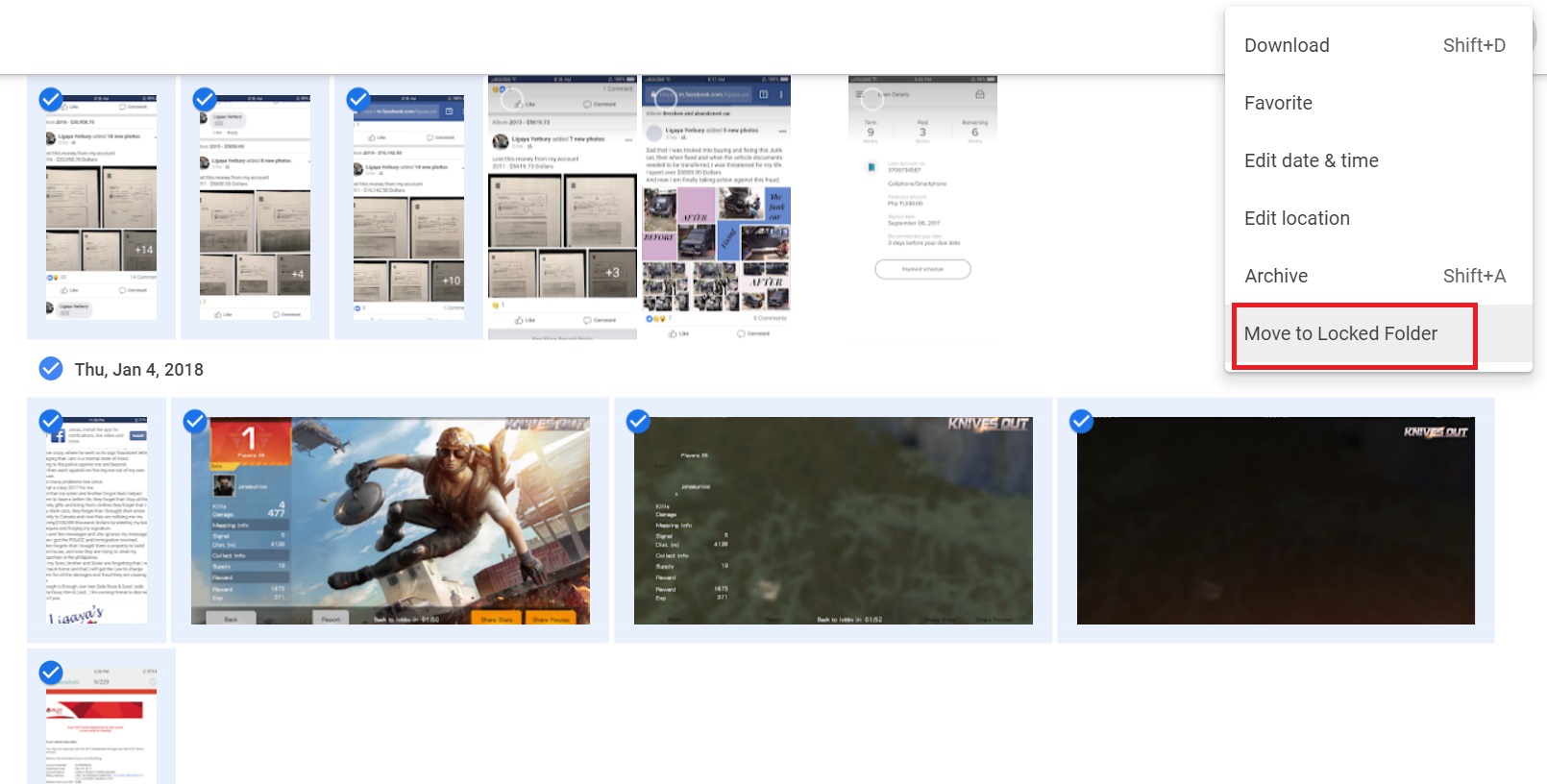This screenshot has height=784, width=1547.
Task: Open the +3 Facebook post screenshot thumbnail
Action: (562, 208)
